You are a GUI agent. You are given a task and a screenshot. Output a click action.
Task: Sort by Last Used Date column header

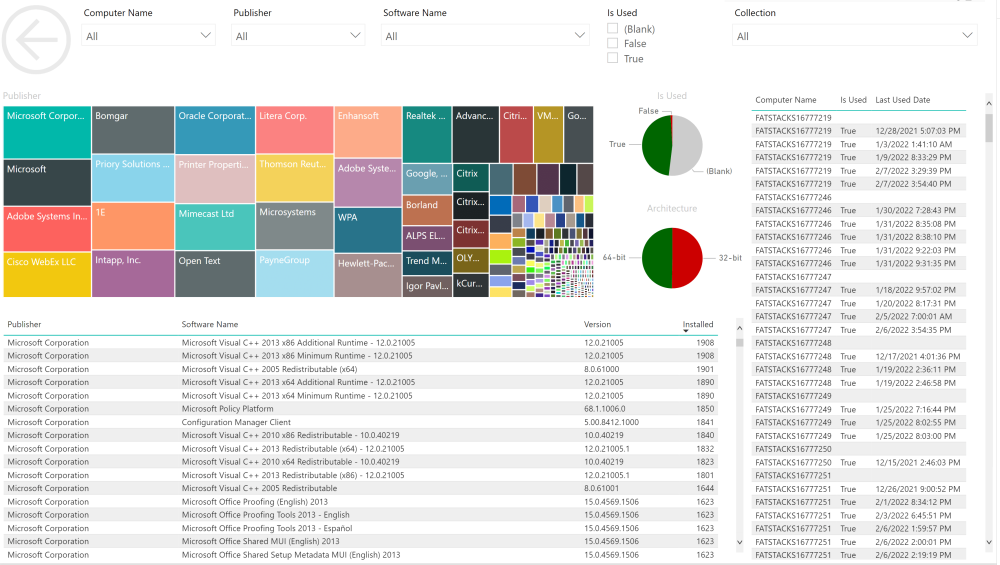tap(902, 99)
